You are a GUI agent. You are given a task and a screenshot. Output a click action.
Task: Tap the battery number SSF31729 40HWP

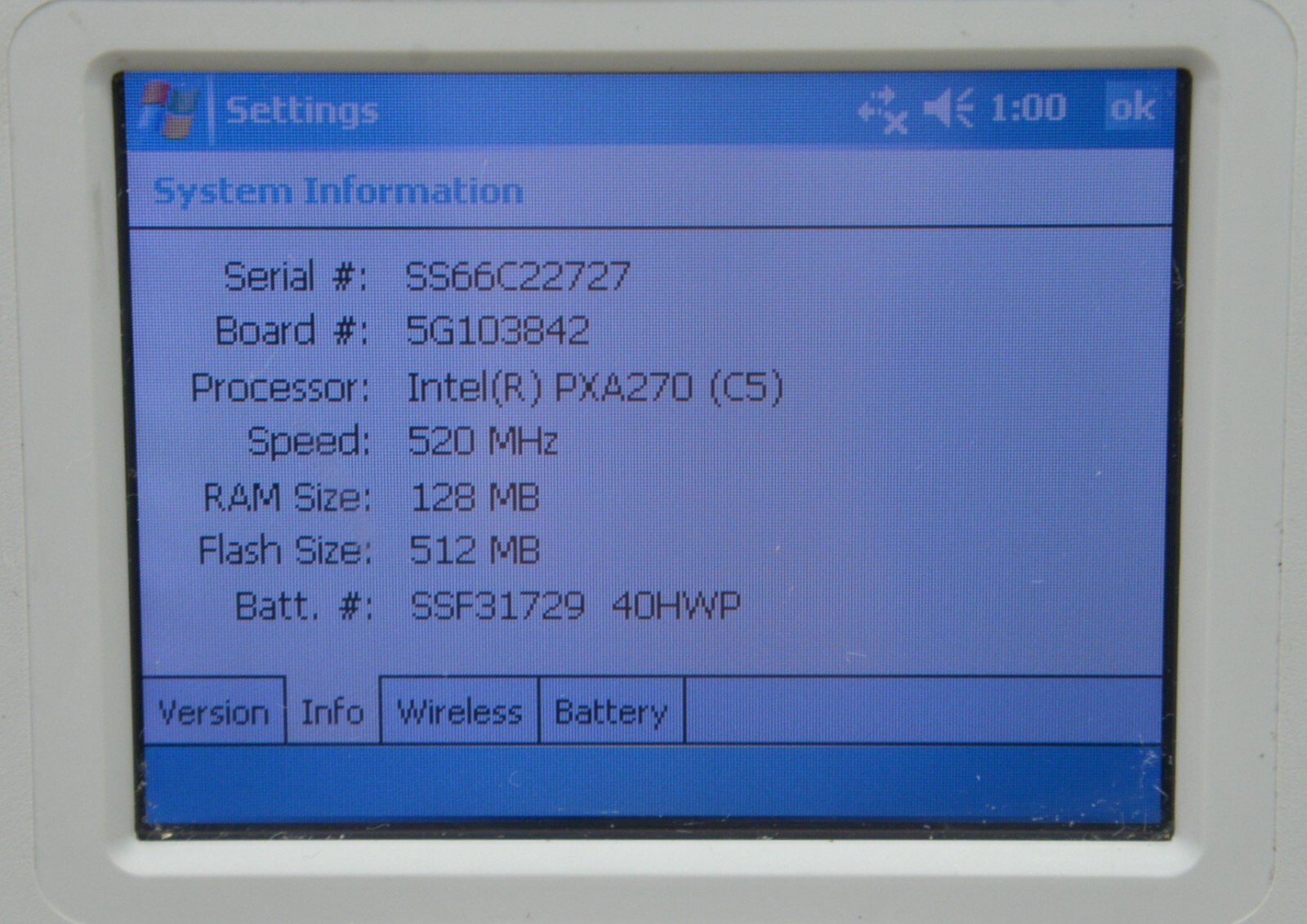pyautogui.click(x=575, y=606)
